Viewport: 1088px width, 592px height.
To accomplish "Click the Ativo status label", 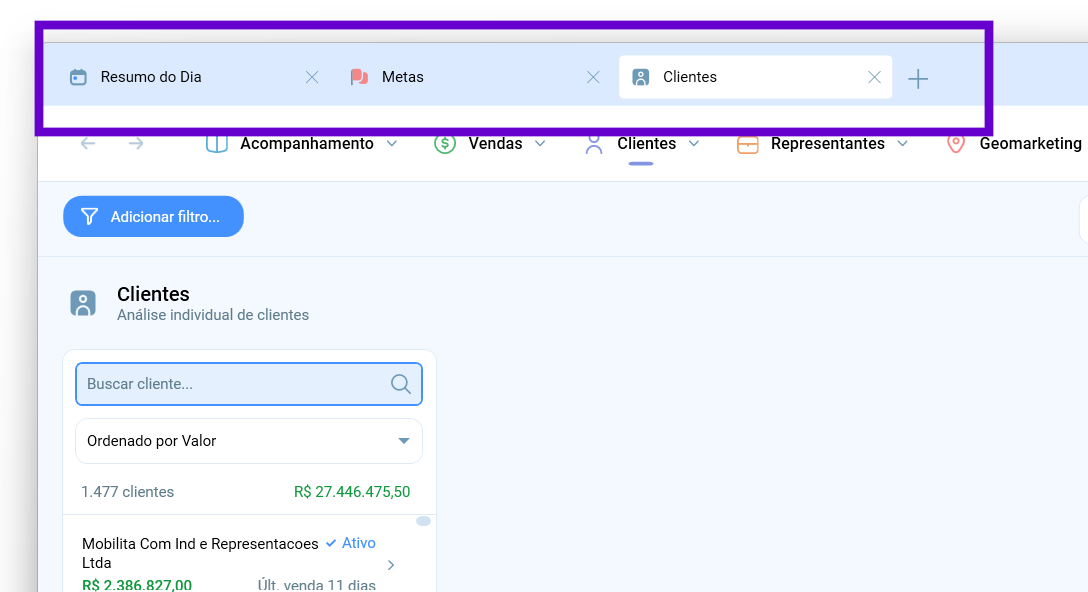I will pos(359,543).
